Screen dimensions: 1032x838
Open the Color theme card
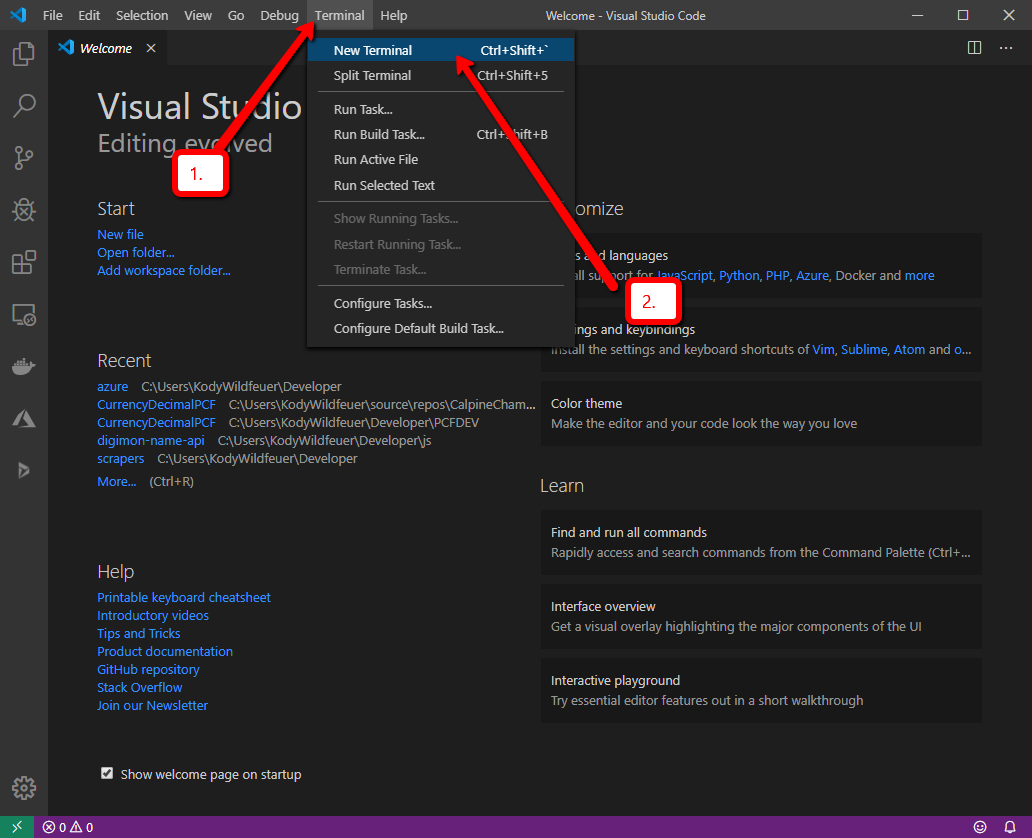[761, 413]
